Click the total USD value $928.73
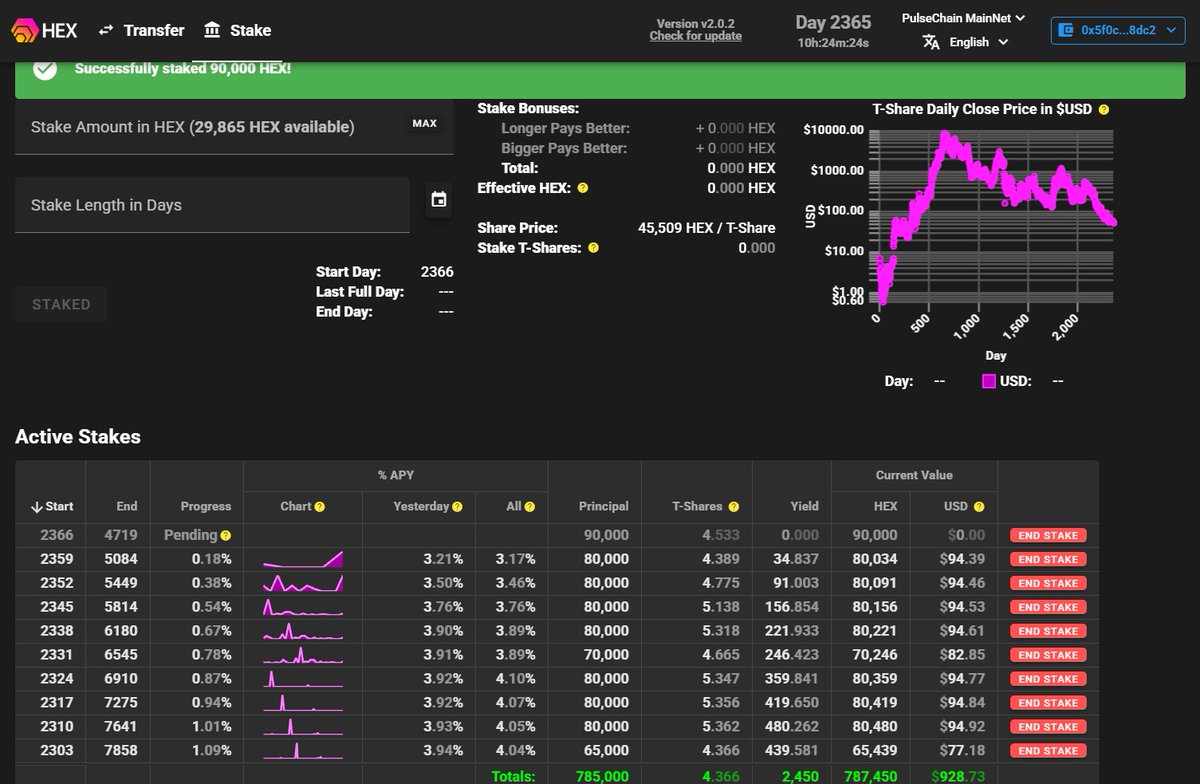This screenshot has width=1200, height=784. 957,776
